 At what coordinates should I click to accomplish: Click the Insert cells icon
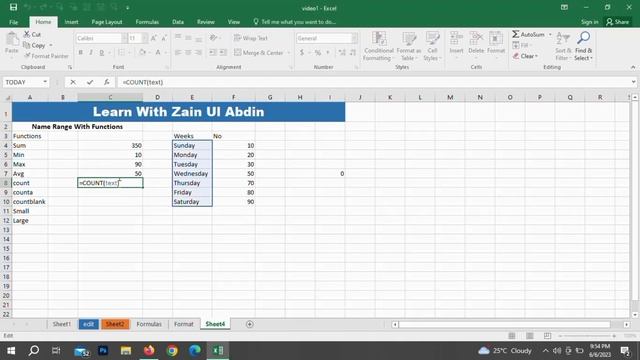tap(456, 38)
